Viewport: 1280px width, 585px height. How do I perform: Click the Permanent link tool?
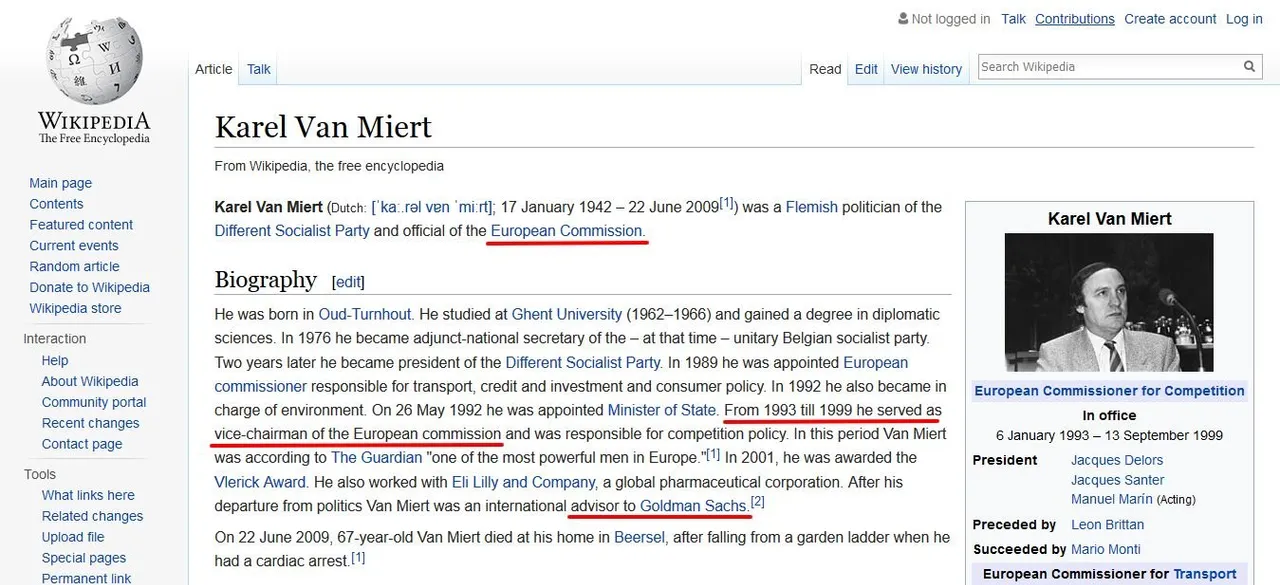(86, 578)
